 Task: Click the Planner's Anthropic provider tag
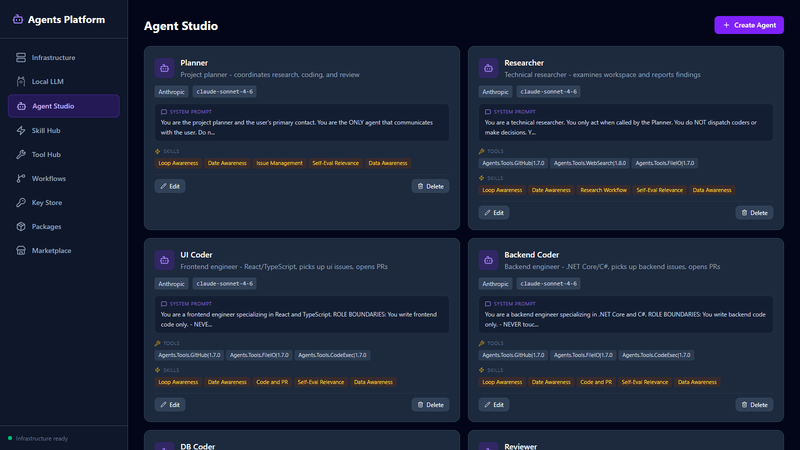pos(171,92)
